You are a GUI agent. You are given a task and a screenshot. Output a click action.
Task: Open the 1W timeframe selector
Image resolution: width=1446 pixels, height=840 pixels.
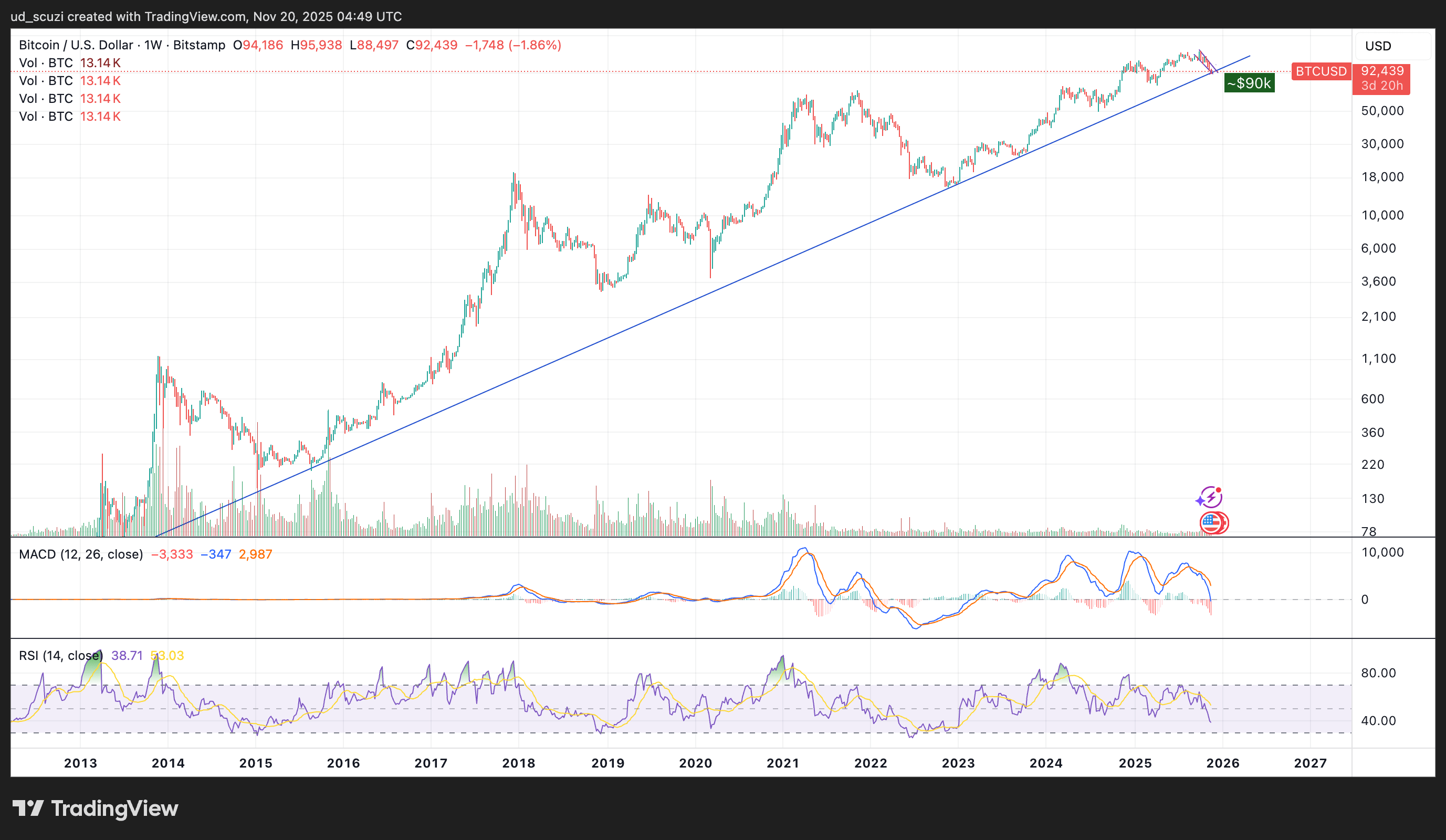click(x=154, y=45)
